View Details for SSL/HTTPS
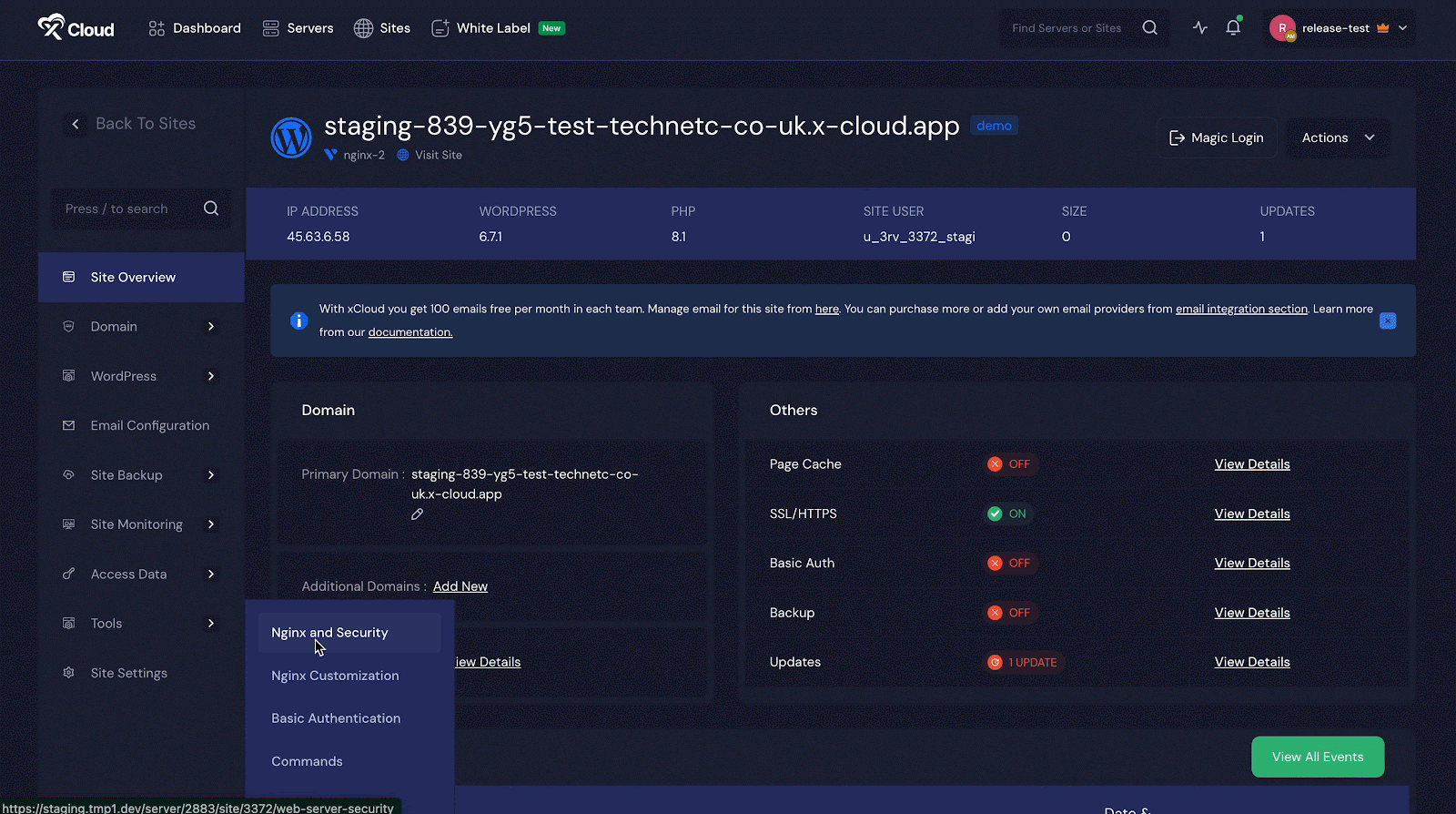Viewport: 1456px width, 814px height. [x=1252, y=514]
